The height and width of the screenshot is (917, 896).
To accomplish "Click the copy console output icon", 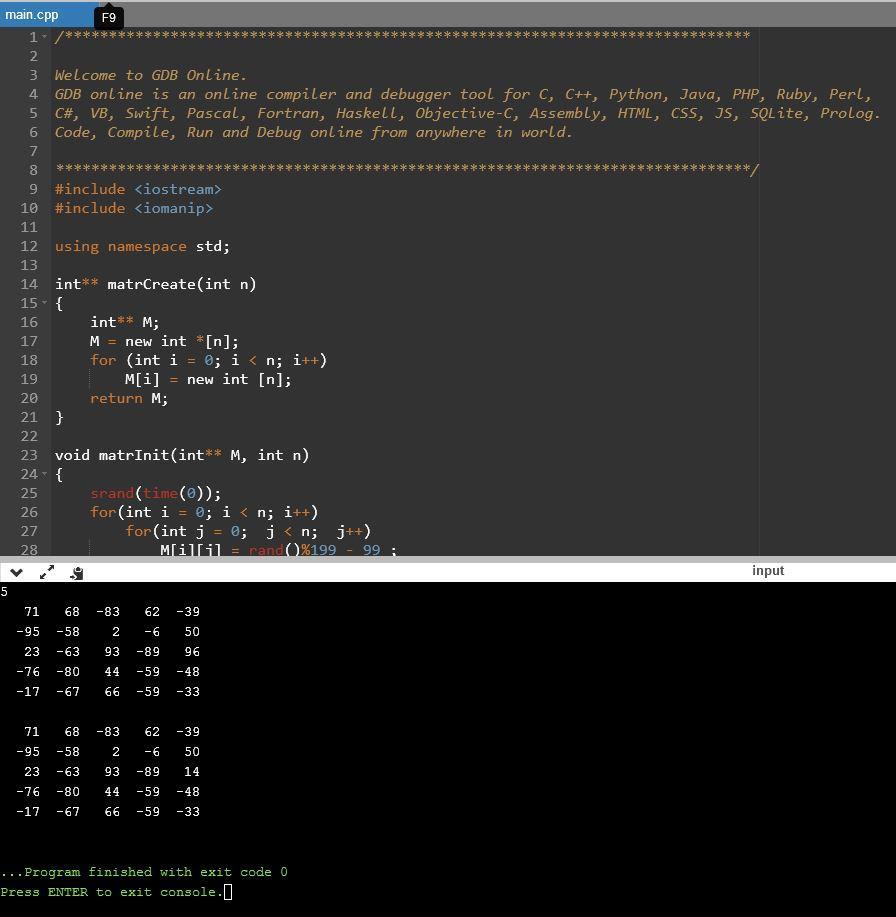I will point(77,572).
